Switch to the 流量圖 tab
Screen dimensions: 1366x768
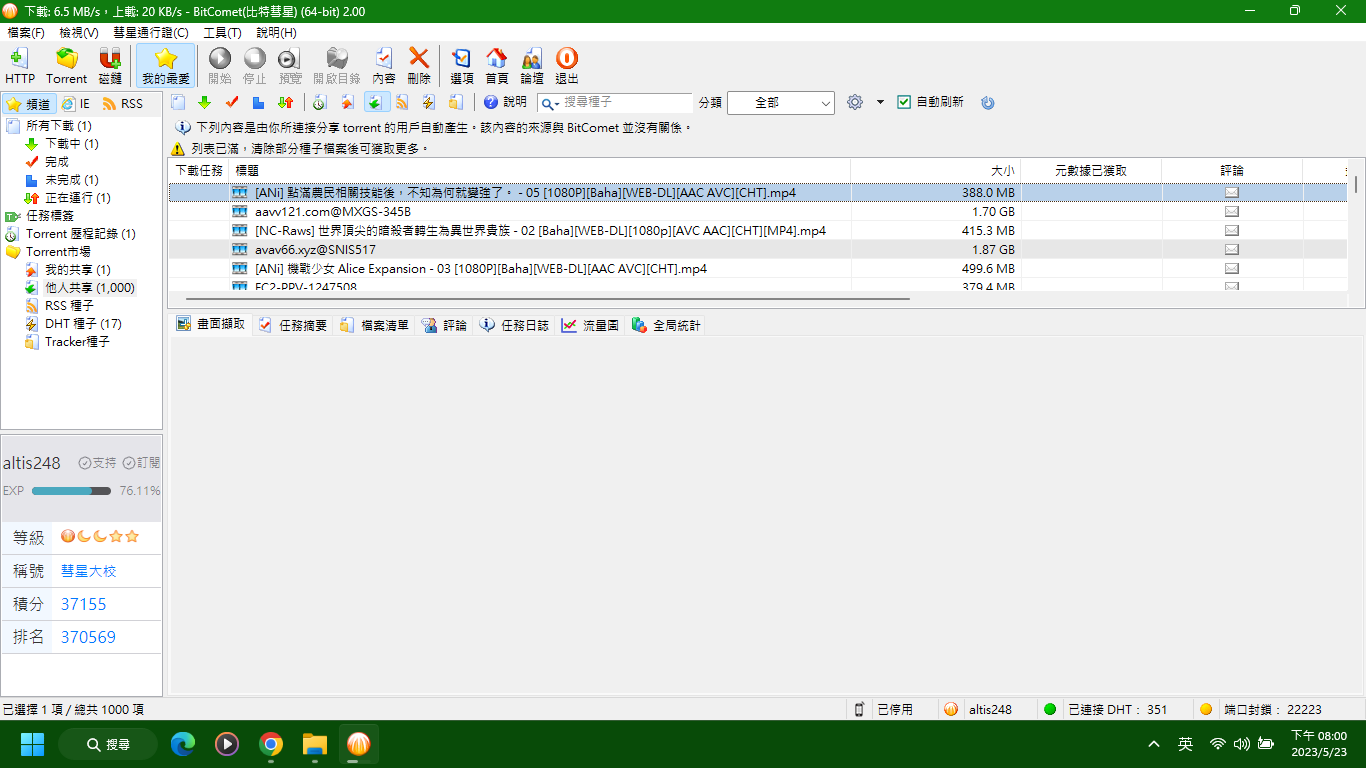pyautogui.click(x=590, y=325)
